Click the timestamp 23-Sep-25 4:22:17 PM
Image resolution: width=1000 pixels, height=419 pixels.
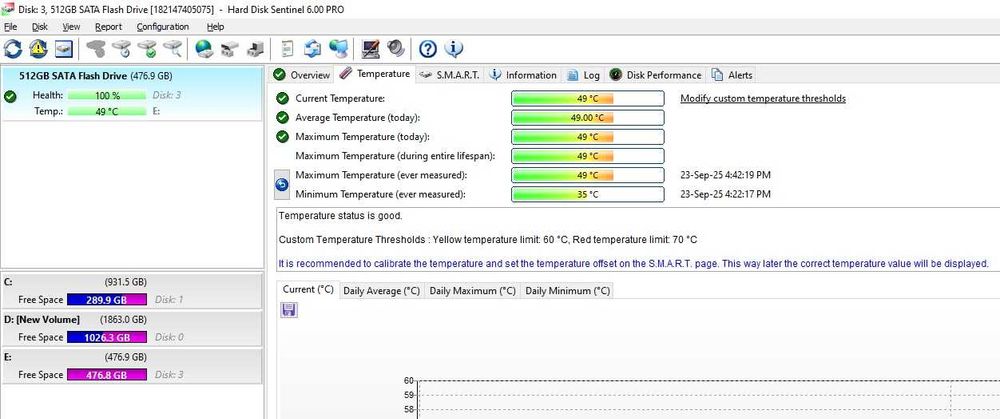point(725,194)
